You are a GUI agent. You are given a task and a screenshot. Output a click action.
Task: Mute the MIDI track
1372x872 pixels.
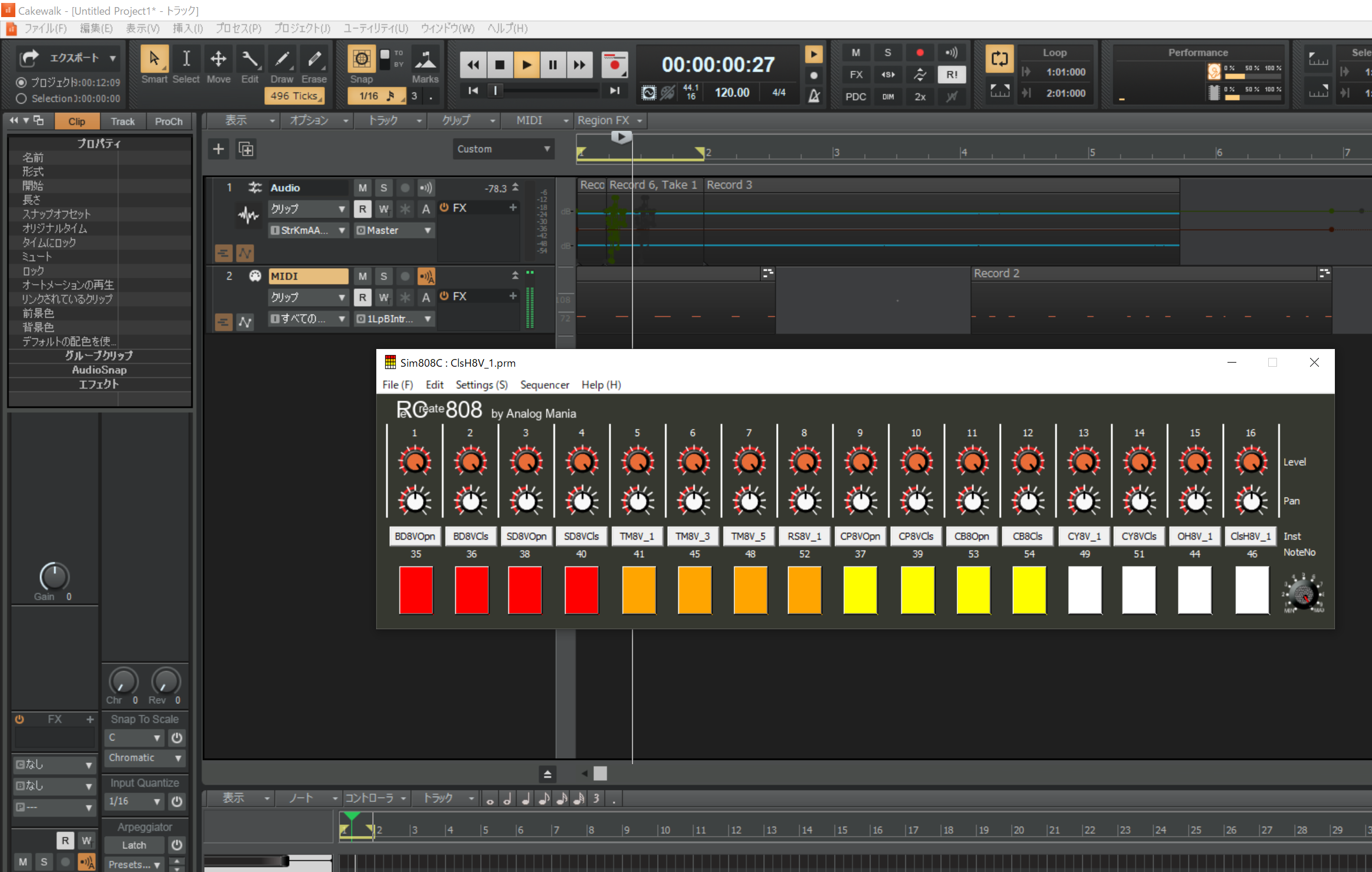coord(362,277)
